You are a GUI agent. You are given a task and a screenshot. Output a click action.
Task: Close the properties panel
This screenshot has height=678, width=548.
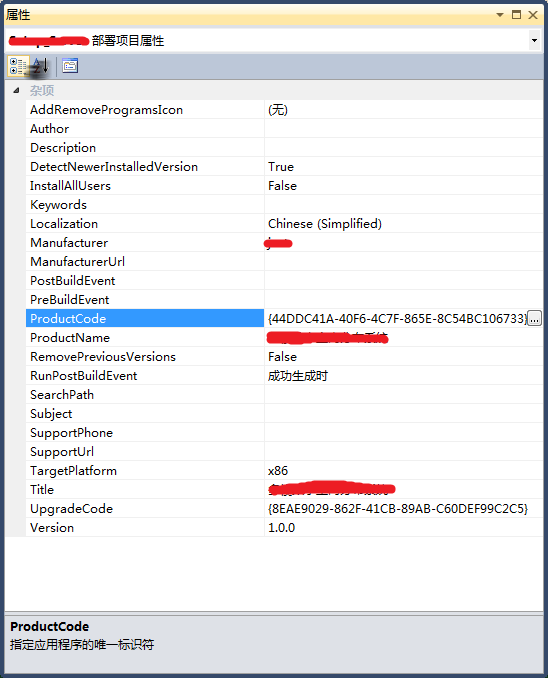[x=533, y=15]
